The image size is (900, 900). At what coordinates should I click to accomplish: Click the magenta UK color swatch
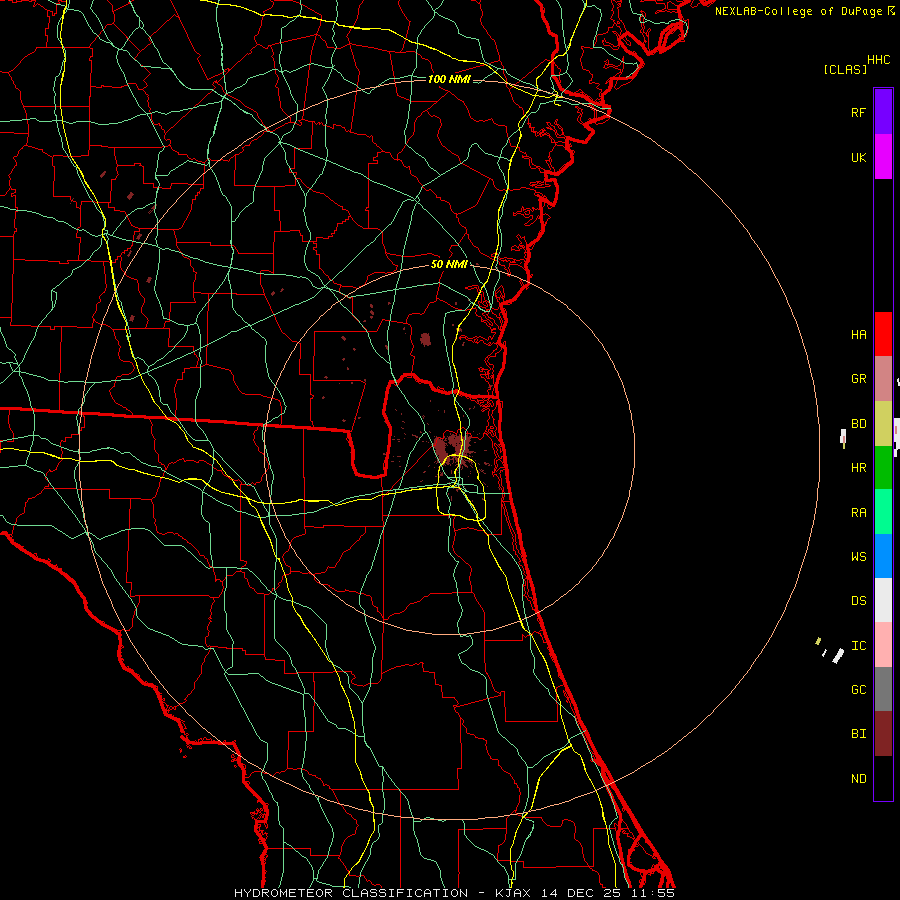pyautogui.click(x=883, y=157)
